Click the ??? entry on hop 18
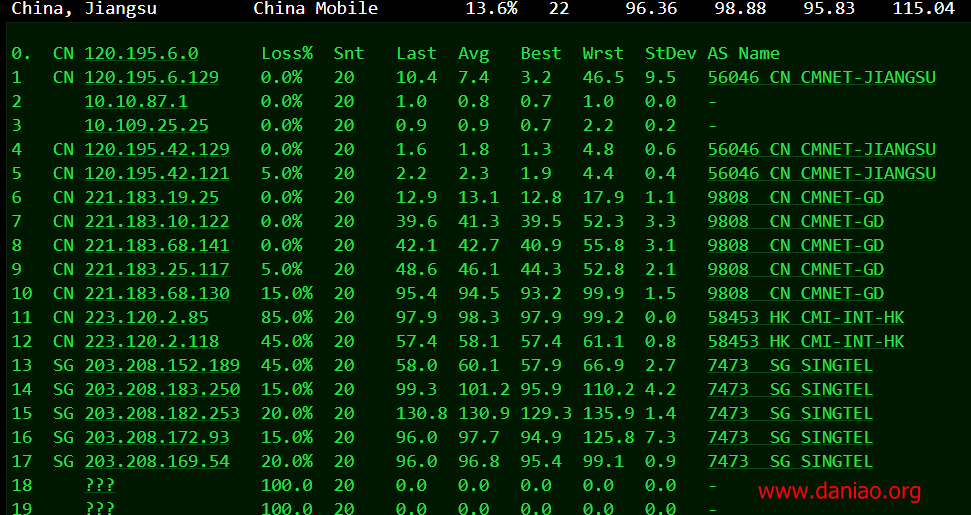This screenshot has width=971, height=515. point(100,485)
